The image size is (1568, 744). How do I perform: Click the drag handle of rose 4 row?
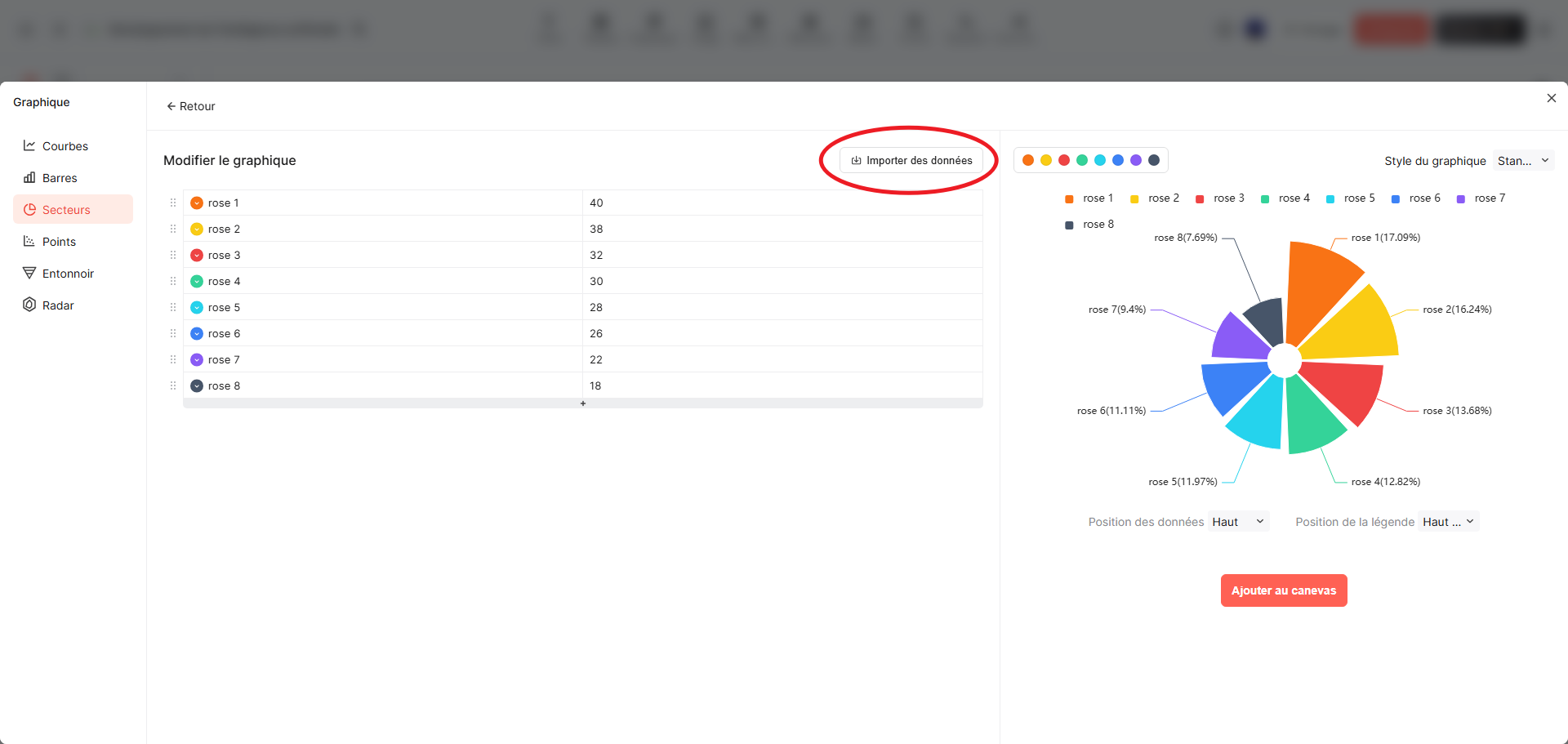[x=173, y=281]
